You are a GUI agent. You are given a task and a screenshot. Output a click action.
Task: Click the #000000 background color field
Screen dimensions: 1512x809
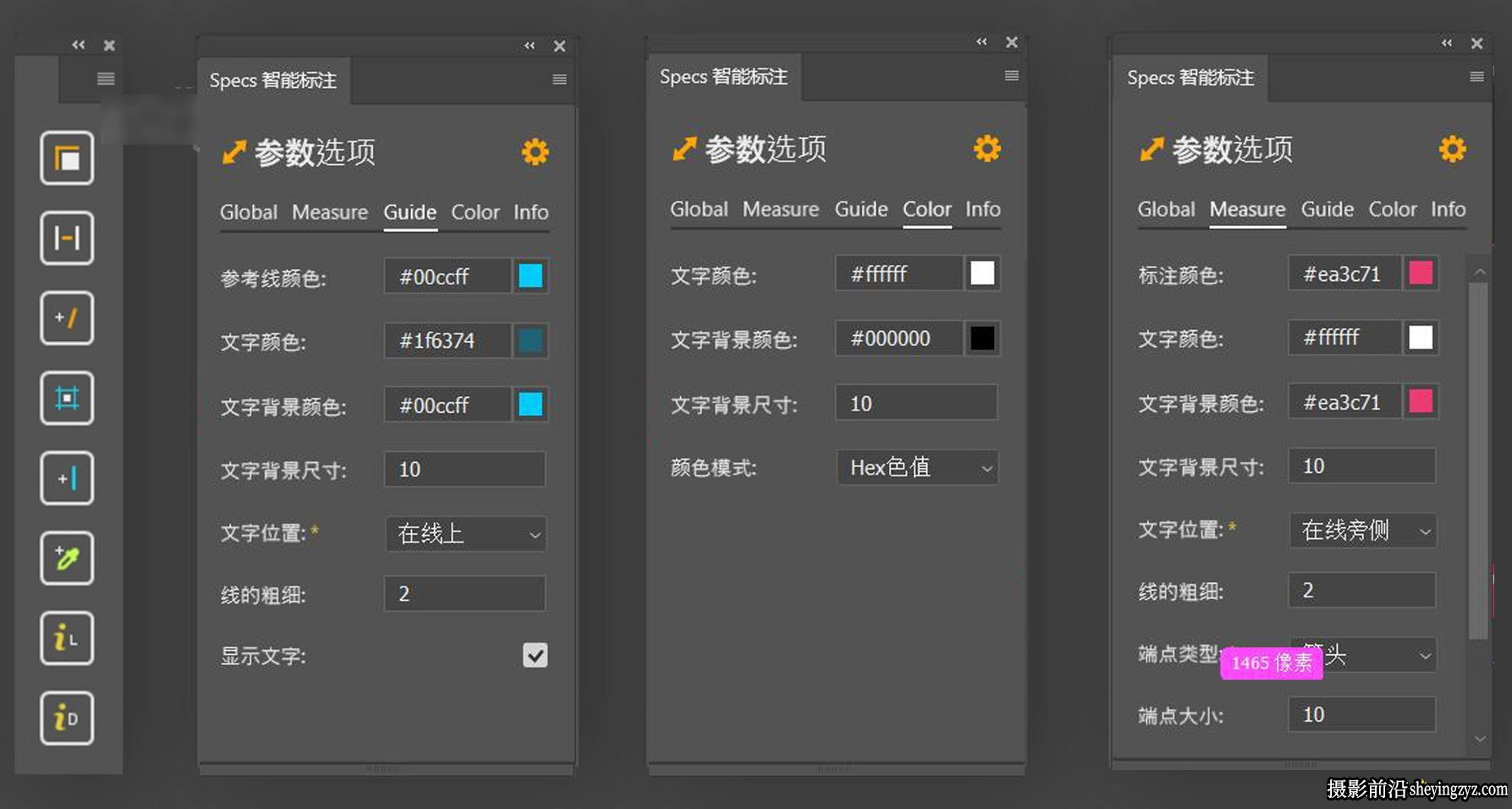[x=899, y=338]
